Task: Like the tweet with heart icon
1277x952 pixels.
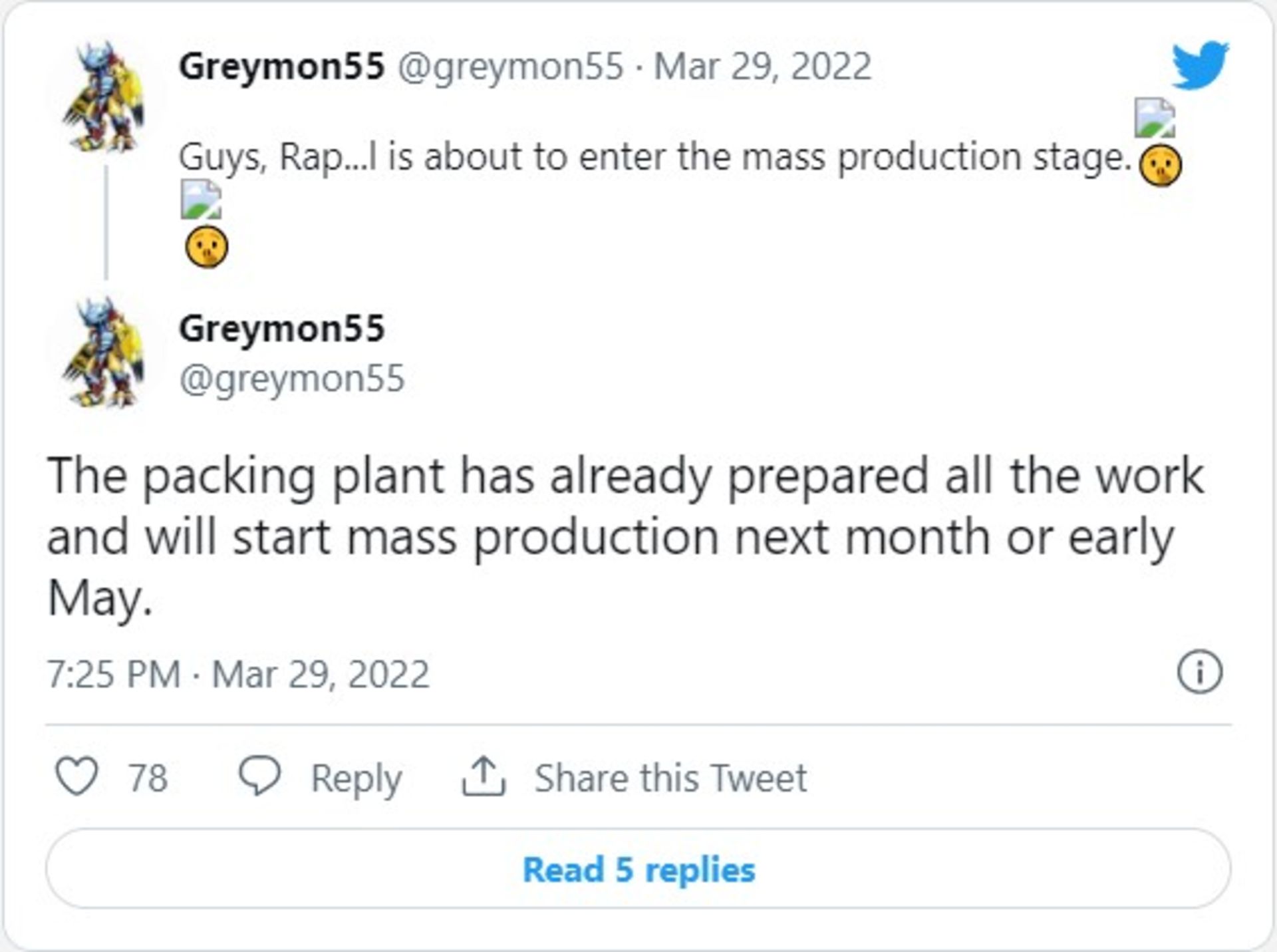Action: click(x=76, y=776)
